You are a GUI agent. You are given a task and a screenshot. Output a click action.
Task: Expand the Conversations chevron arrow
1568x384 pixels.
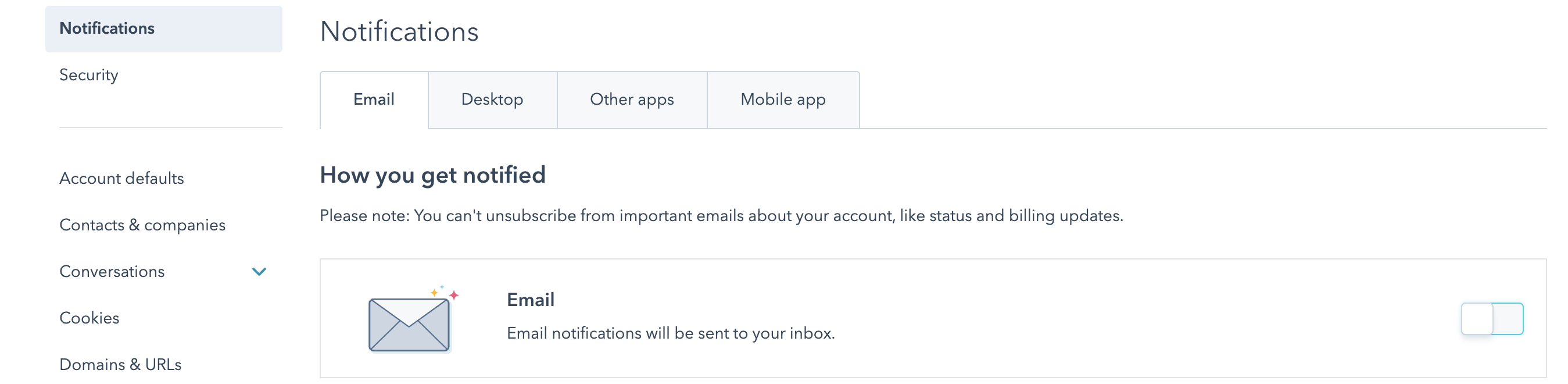(x=259, y=272)
